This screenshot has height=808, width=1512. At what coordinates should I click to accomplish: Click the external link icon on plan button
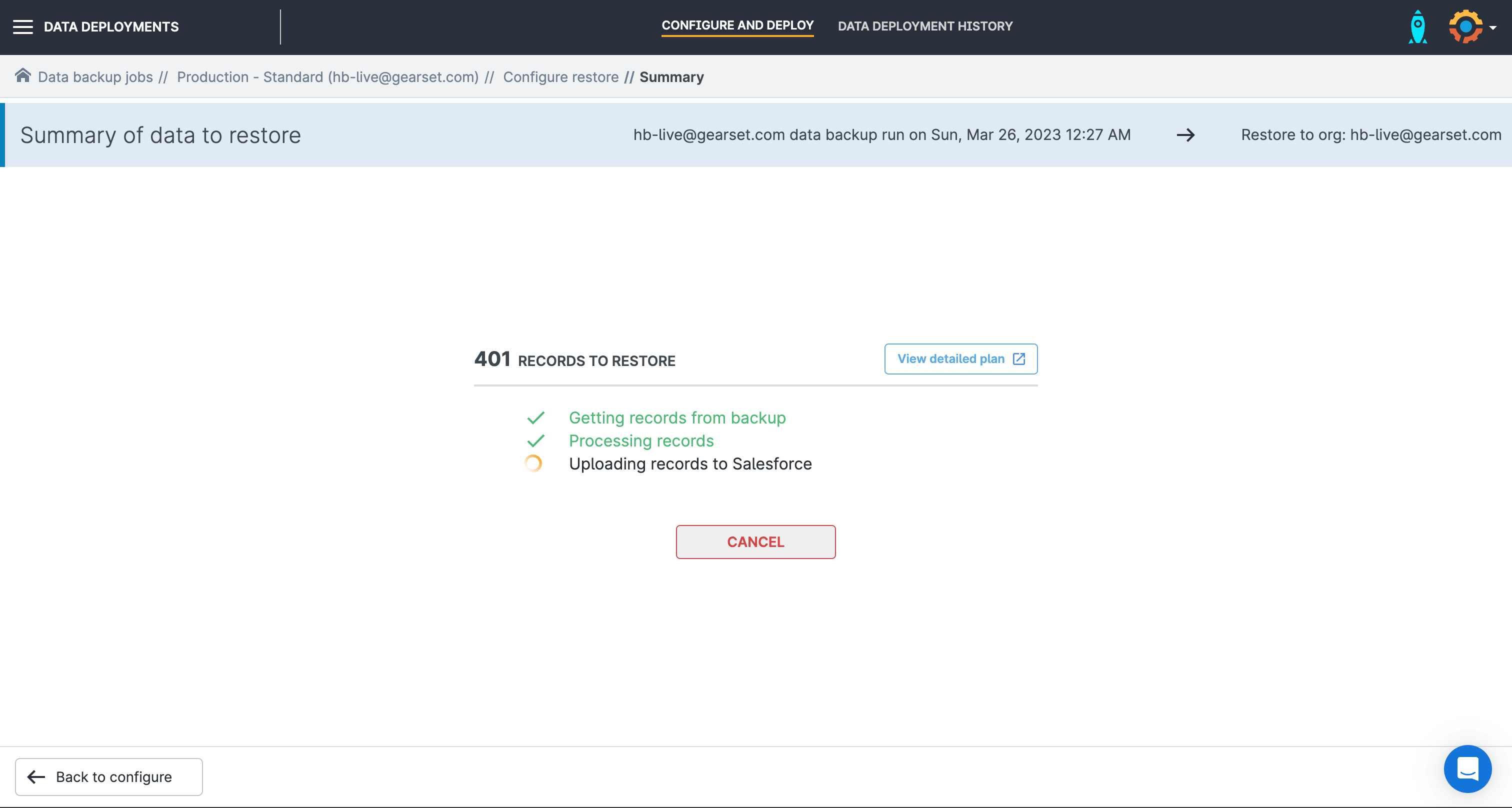pos(1019,359)
